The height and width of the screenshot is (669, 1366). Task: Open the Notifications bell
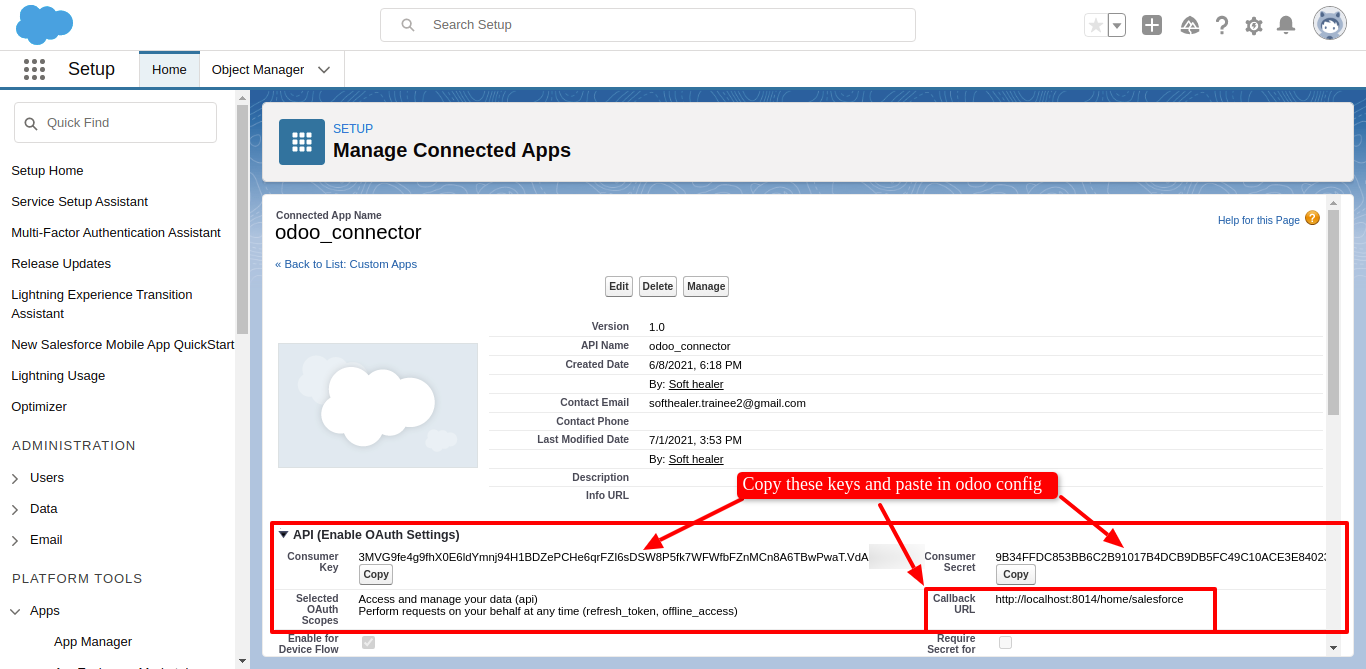1286,25
